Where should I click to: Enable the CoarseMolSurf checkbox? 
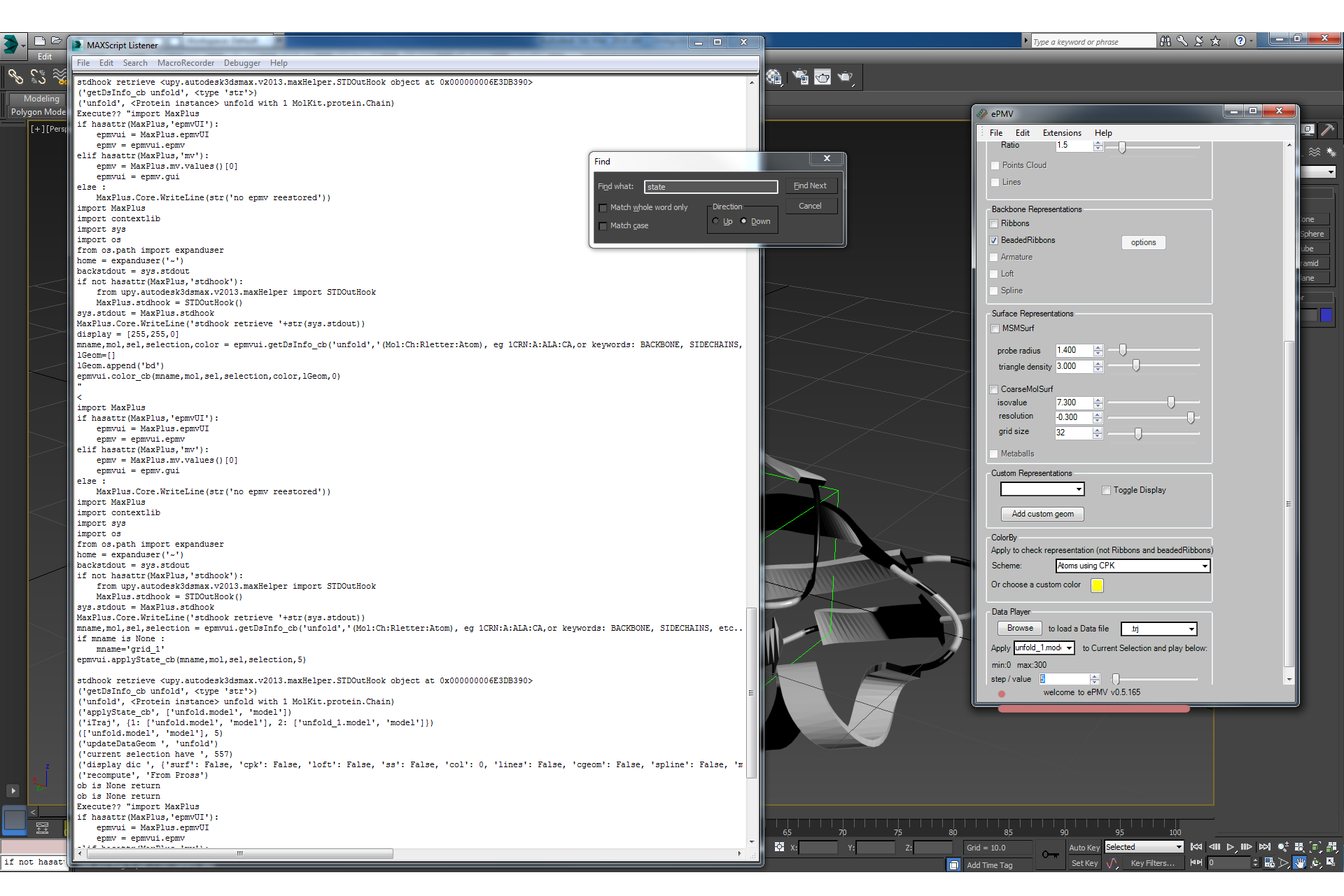point(993,389)
